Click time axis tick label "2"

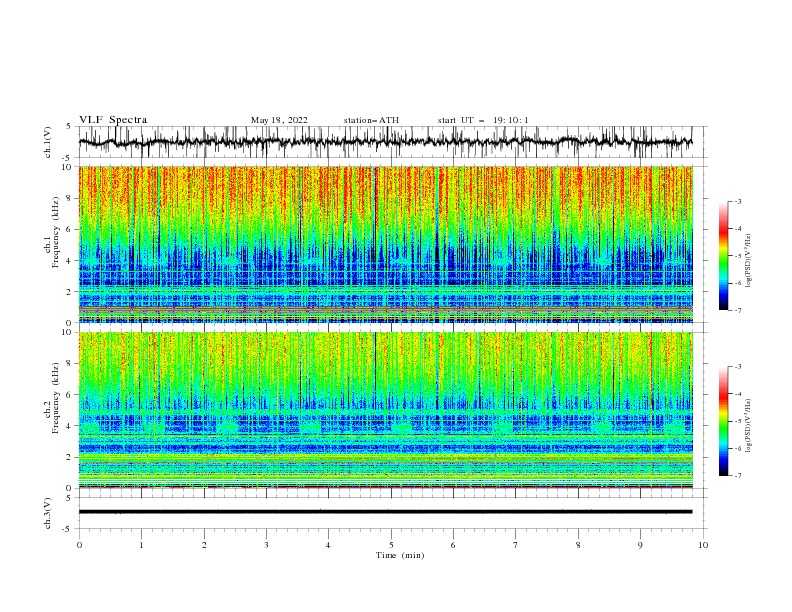(x=204, y=545)
